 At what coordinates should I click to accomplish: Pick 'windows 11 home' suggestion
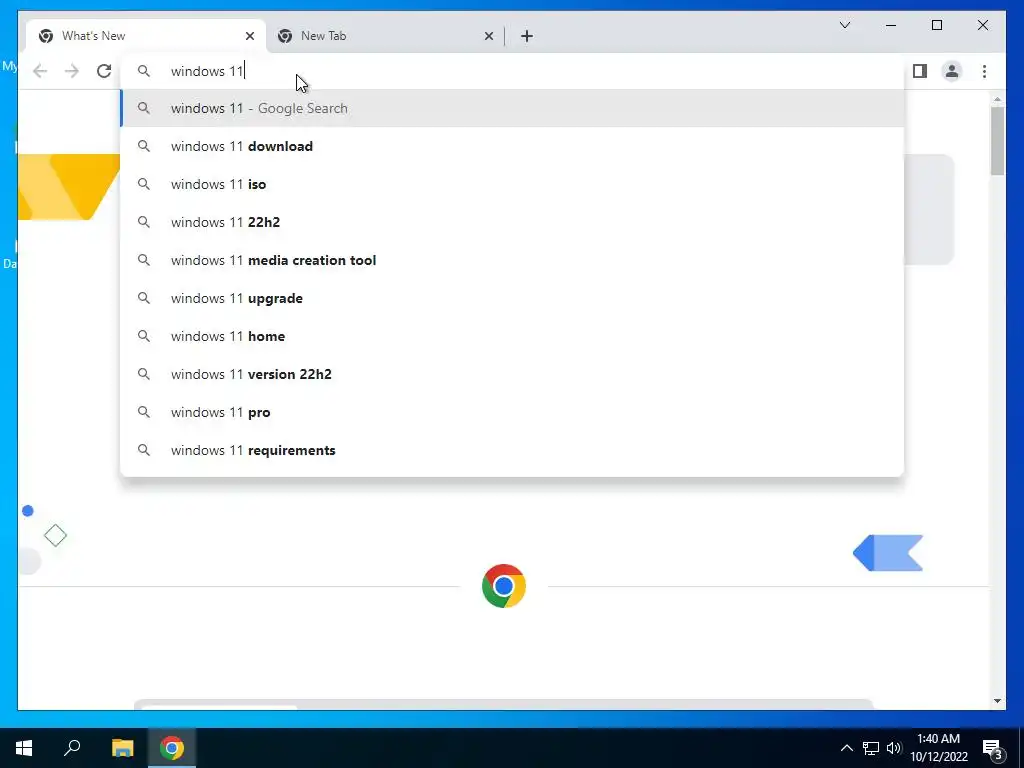point(512,336)
